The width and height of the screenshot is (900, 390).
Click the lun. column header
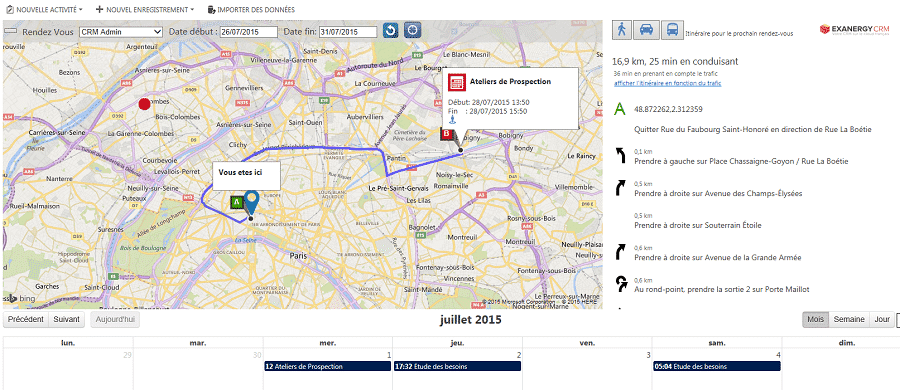(68, 343)
